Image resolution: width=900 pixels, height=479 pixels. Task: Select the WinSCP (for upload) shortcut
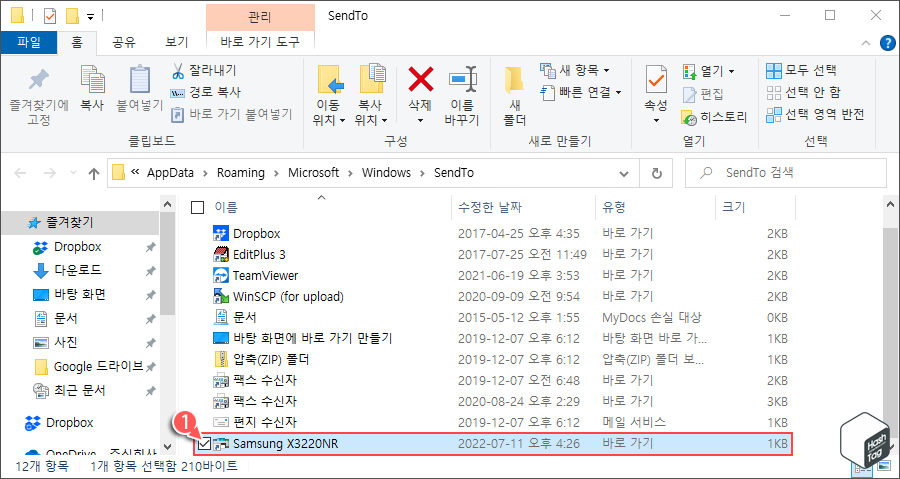tap(288, 297)
